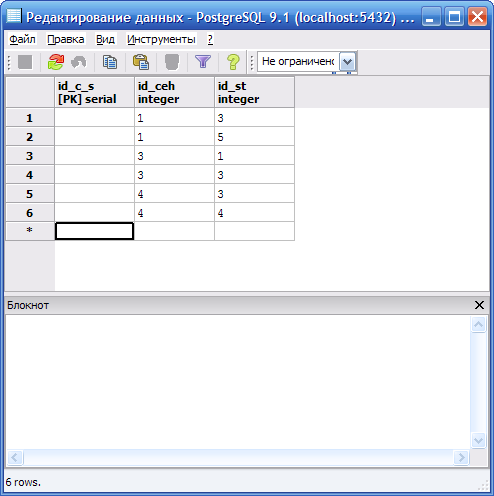This screenshot has width=494, height=496.
Task: Click the Undo toolbar icon
Action: tap(79, 62)
